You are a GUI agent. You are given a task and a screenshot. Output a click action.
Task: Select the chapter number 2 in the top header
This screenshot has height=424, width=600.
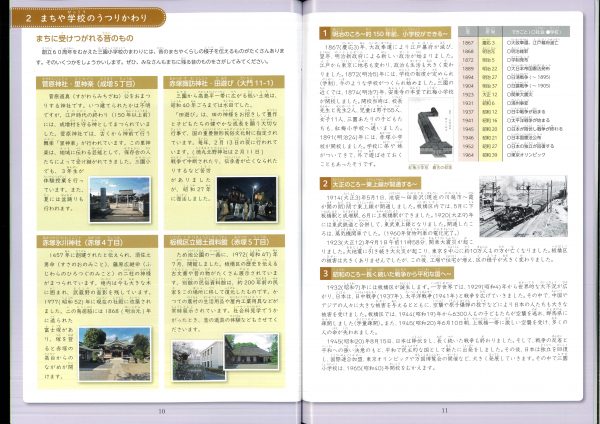tap(32, 18)
